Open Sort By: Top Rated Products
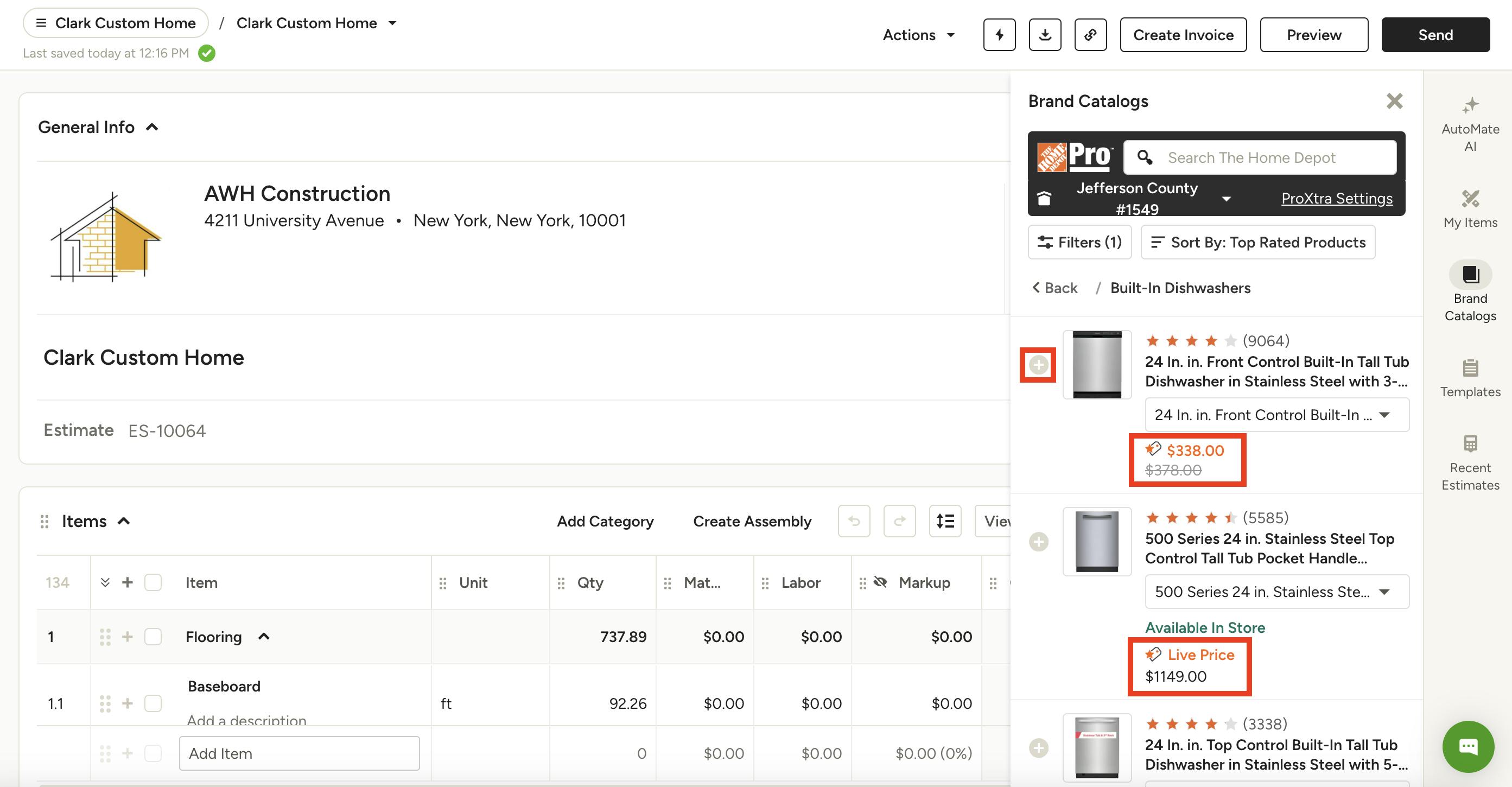 click(x=1258, y=242)
